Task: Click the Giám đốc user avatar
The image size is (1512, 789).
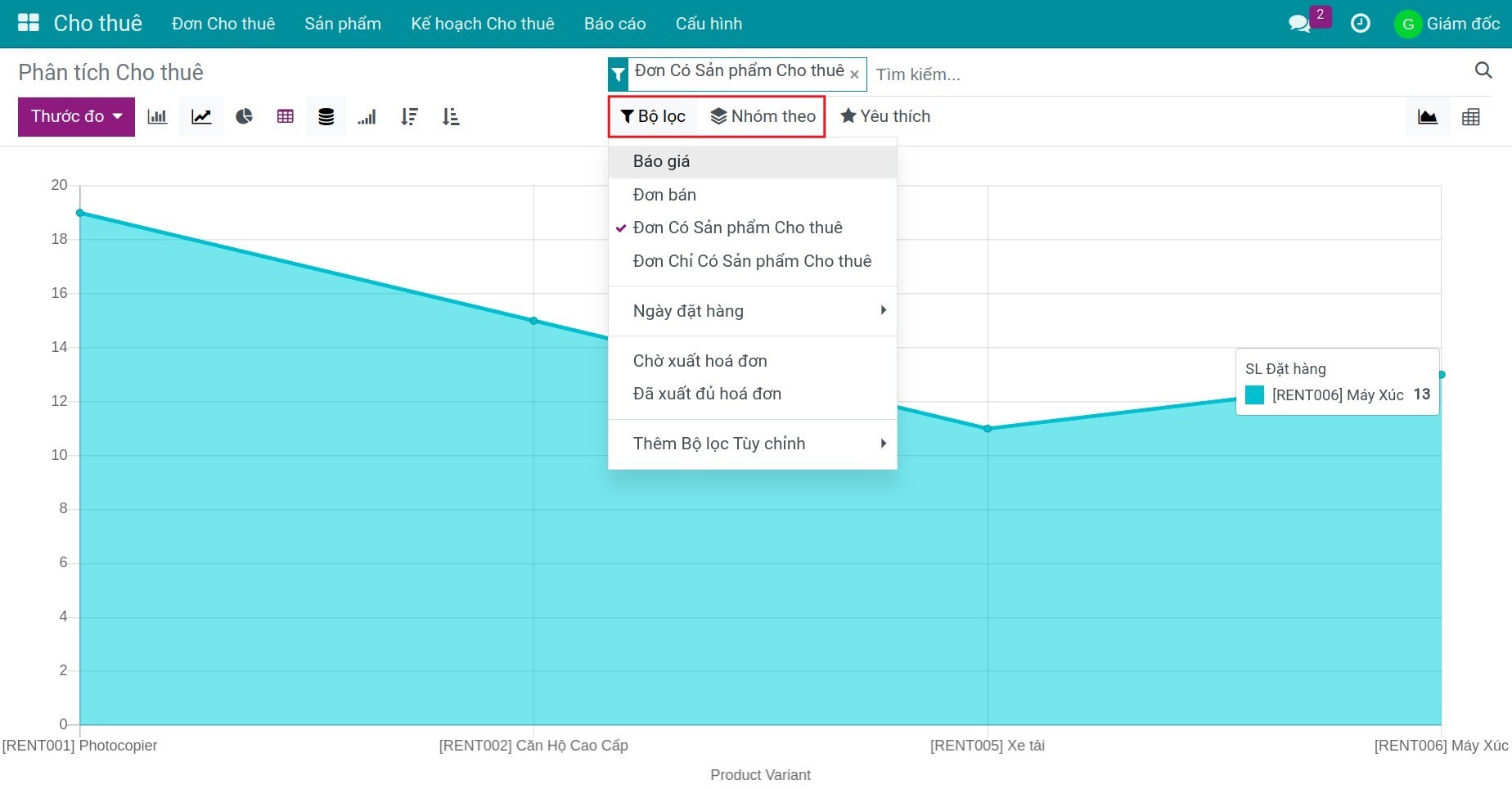Action: point(1407,24)
